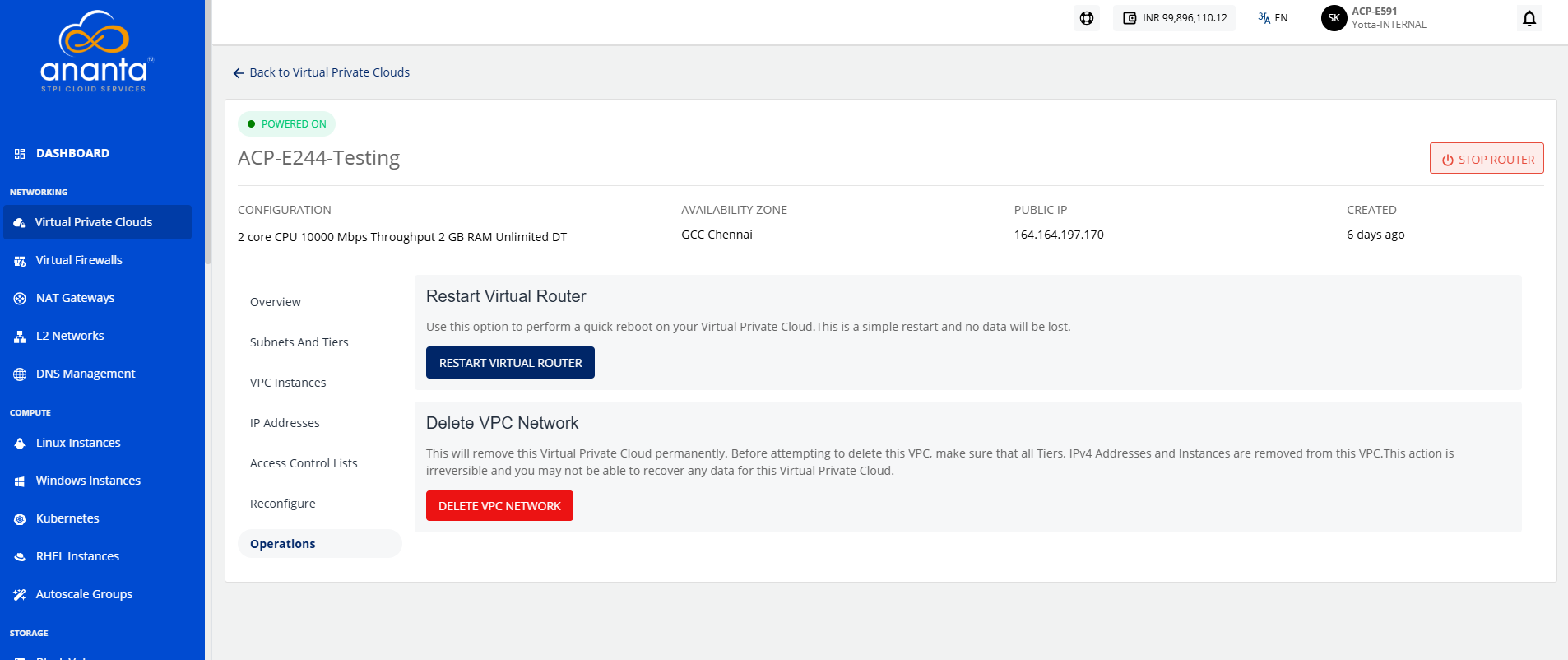
Task: Go to Kubernetes page
Action: coord(67,518)
